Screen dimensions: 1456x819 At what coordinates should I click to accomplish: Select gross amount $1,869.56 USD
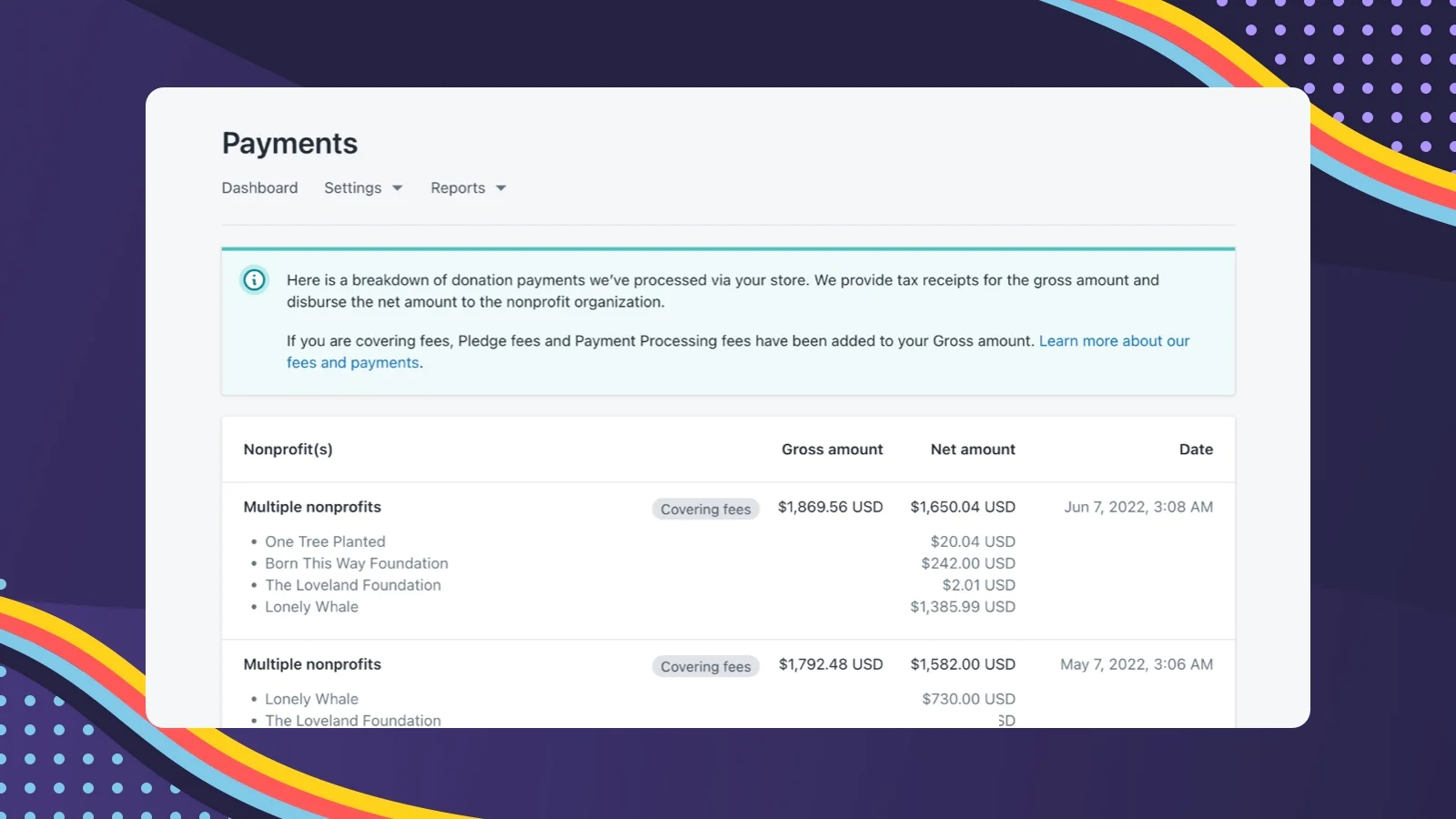(x=830, y=507)
